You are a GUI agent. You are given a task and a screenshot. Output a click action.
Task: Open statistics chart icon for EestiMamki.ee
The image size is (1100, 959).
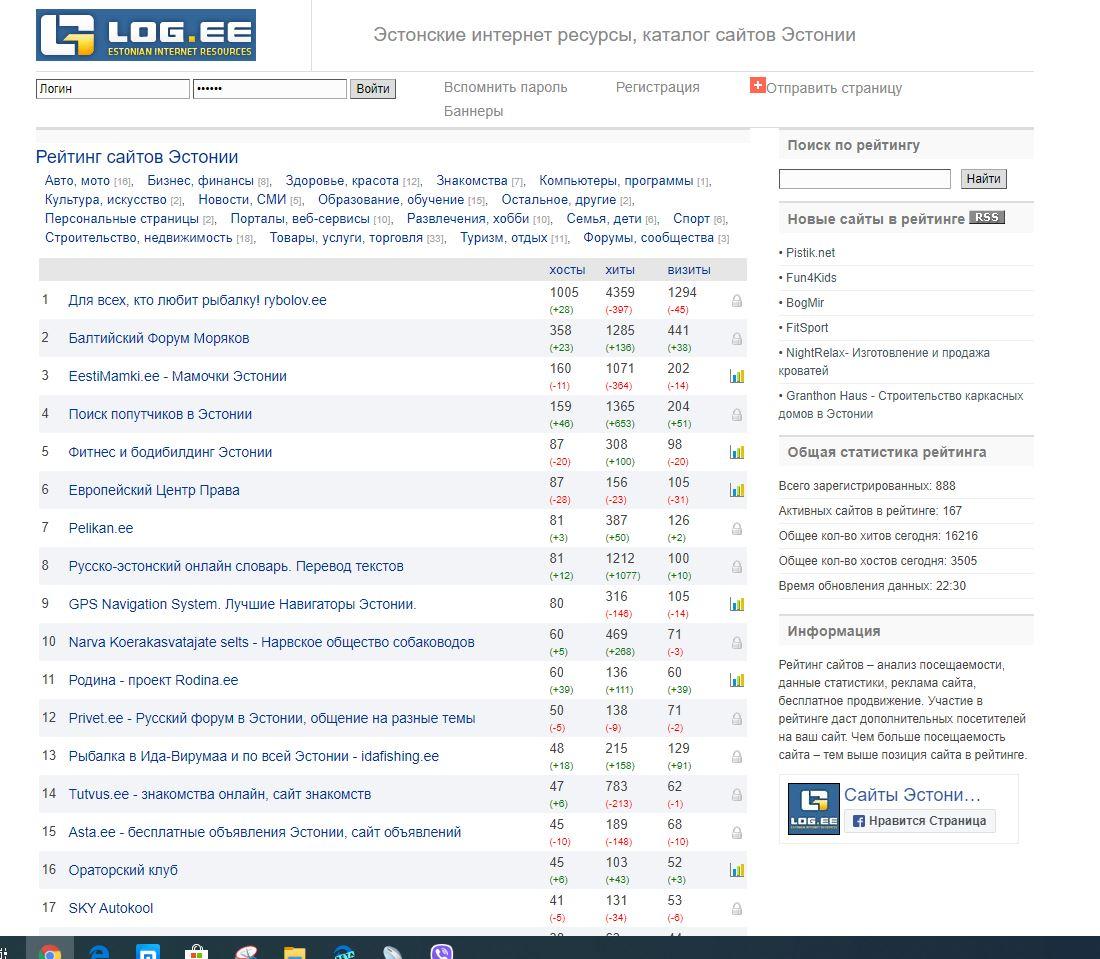[737, 377]
